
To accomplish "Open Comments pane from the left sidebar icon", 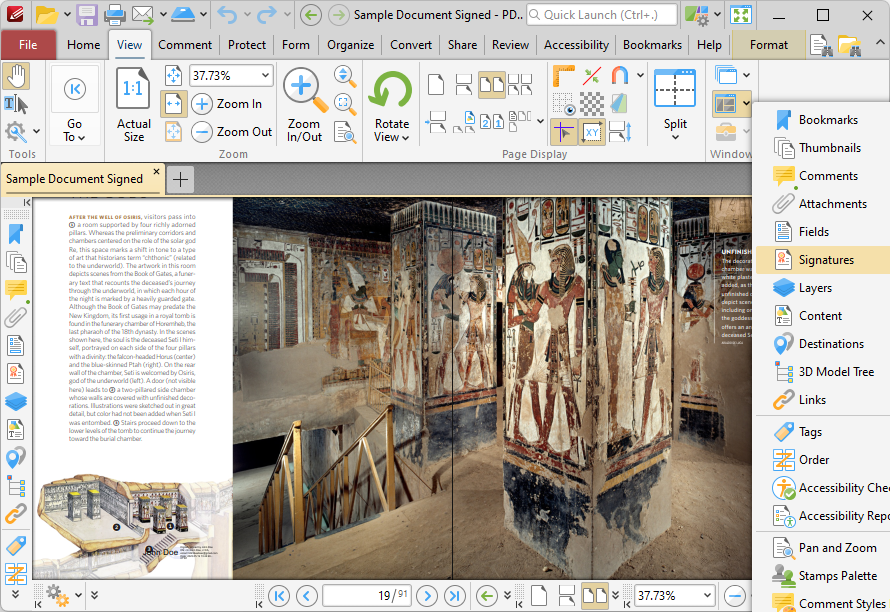I will pos(16,290).
